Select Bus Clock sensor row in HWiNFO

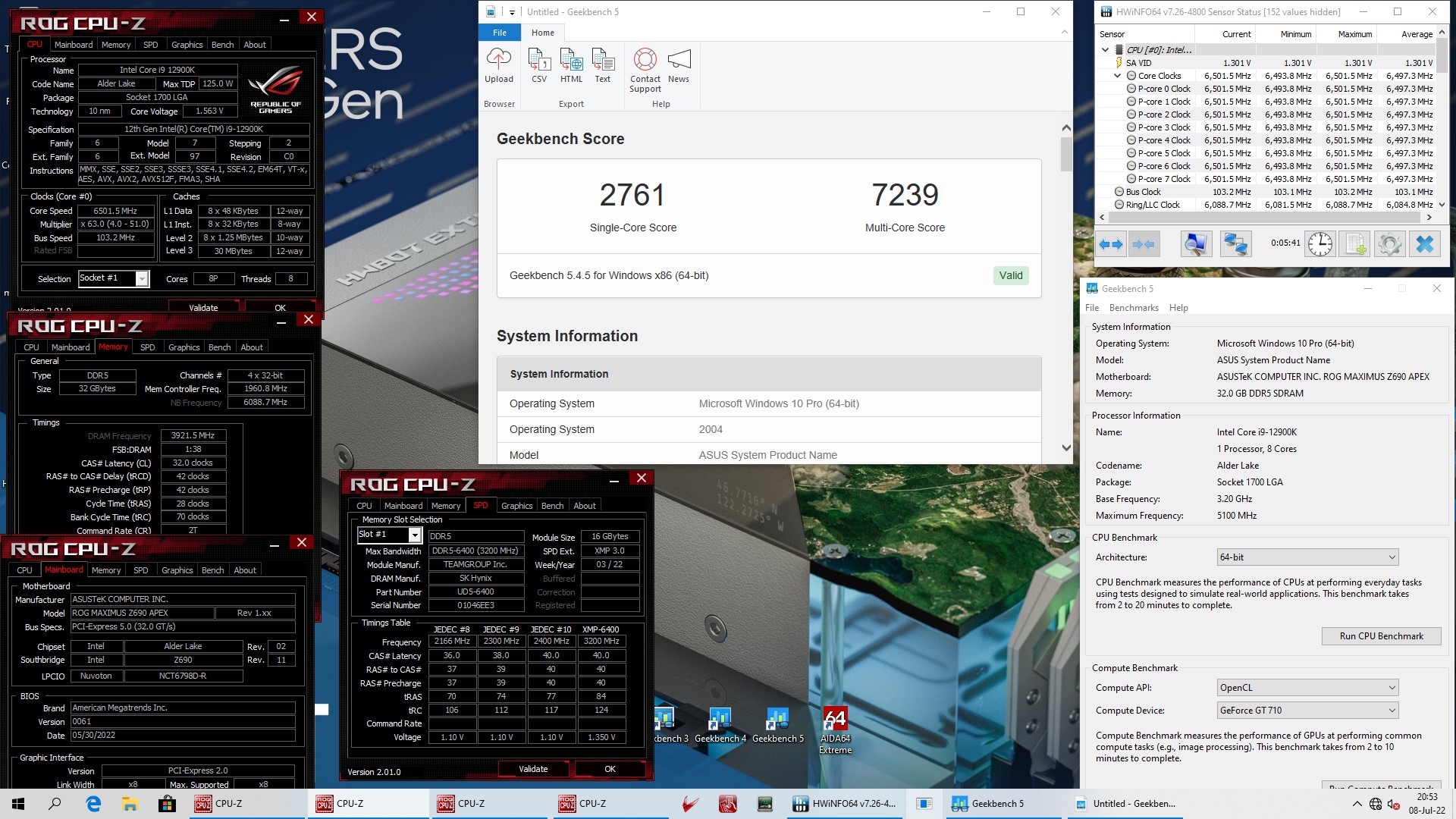click(x=1266, y=192)
